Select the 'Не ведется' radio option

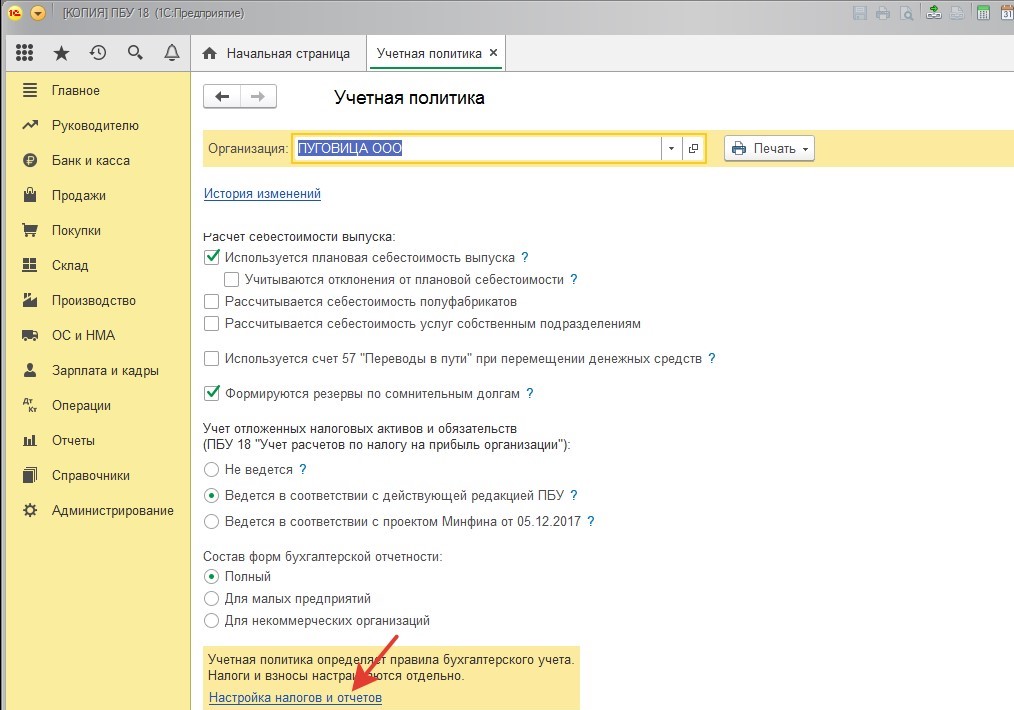tap(211, 469)
